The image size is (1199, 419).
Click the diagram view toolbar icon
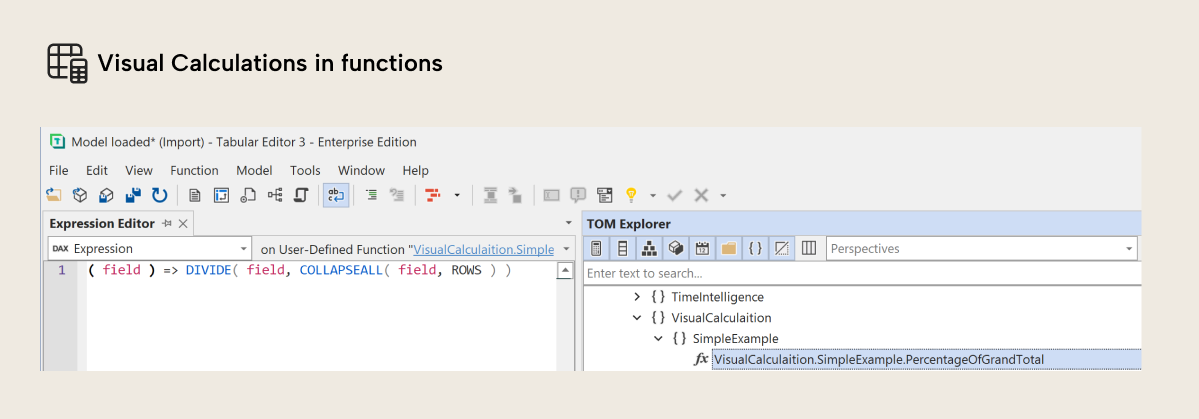(x=274, y=195)
